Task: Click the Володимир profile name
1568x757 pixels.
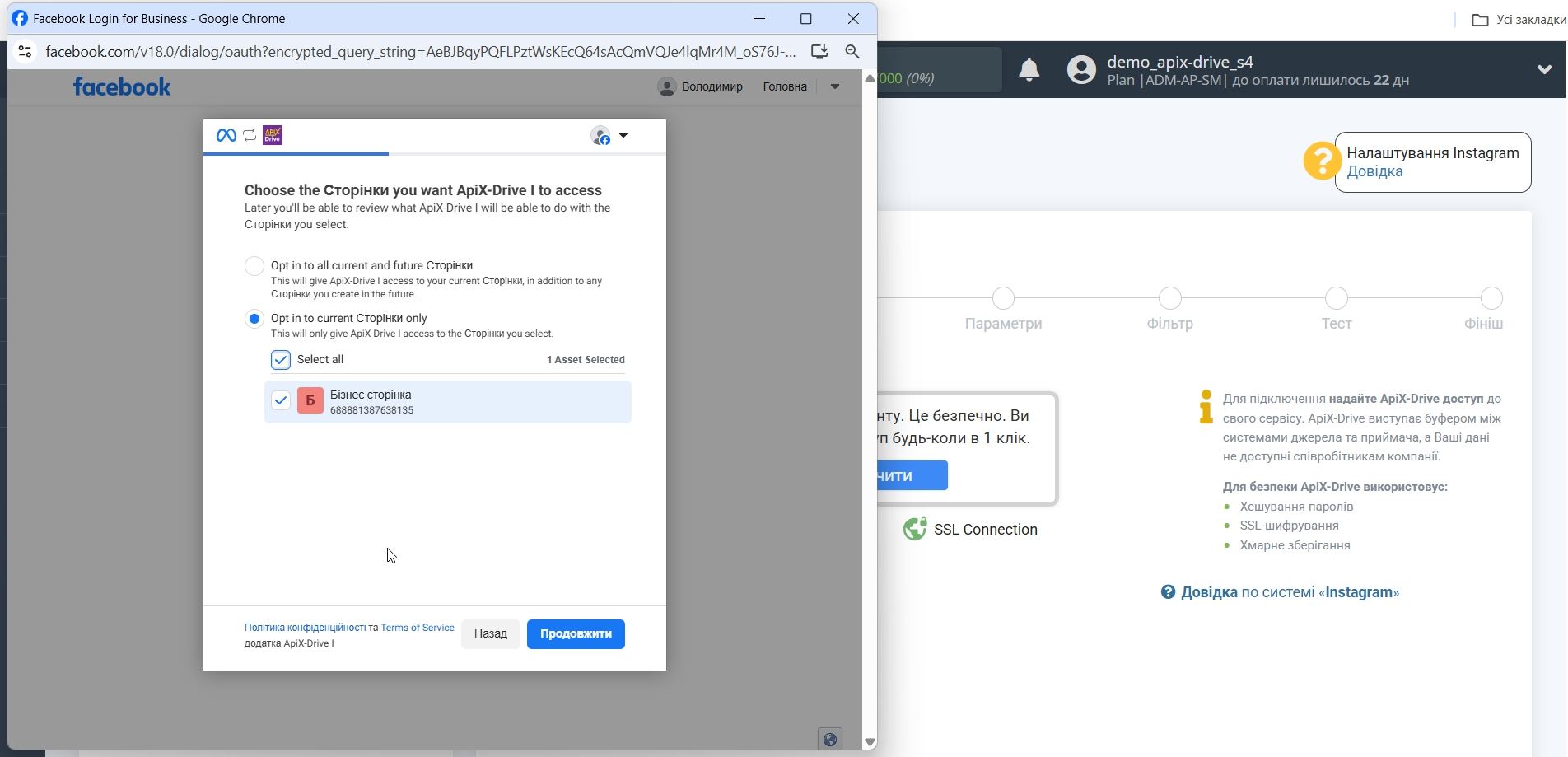Action: click(712, 86)
